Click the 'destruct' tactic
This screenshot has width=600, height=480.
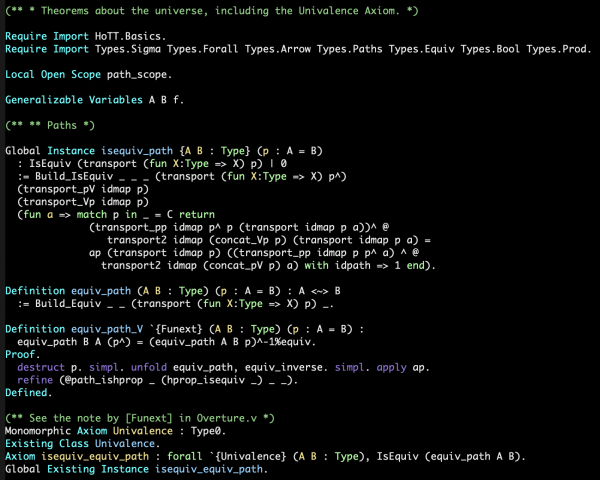41,367
